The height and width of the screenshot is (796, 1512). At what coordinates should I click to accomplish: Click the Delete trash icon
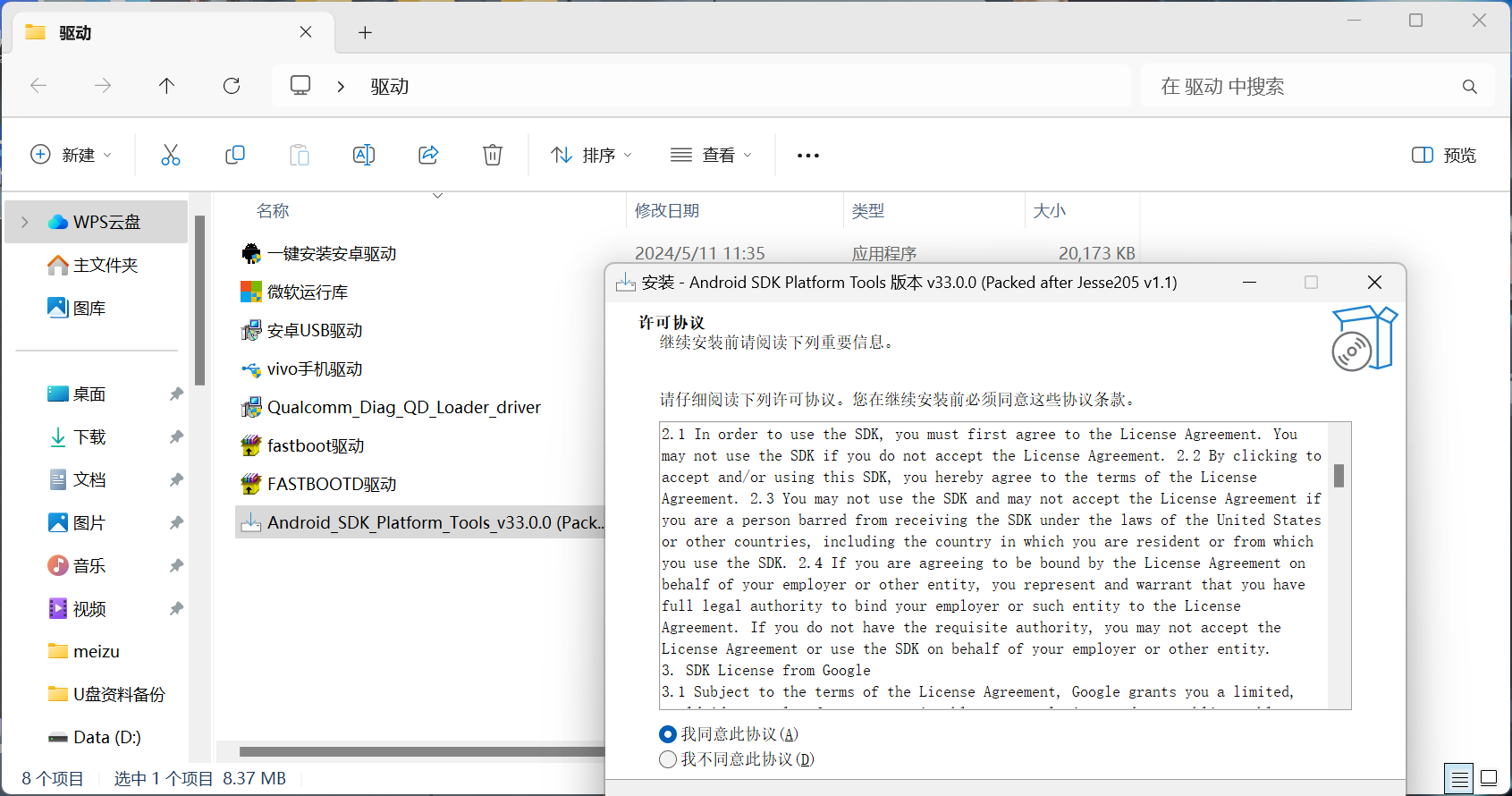pyautogui.click(x=493, y=155)
